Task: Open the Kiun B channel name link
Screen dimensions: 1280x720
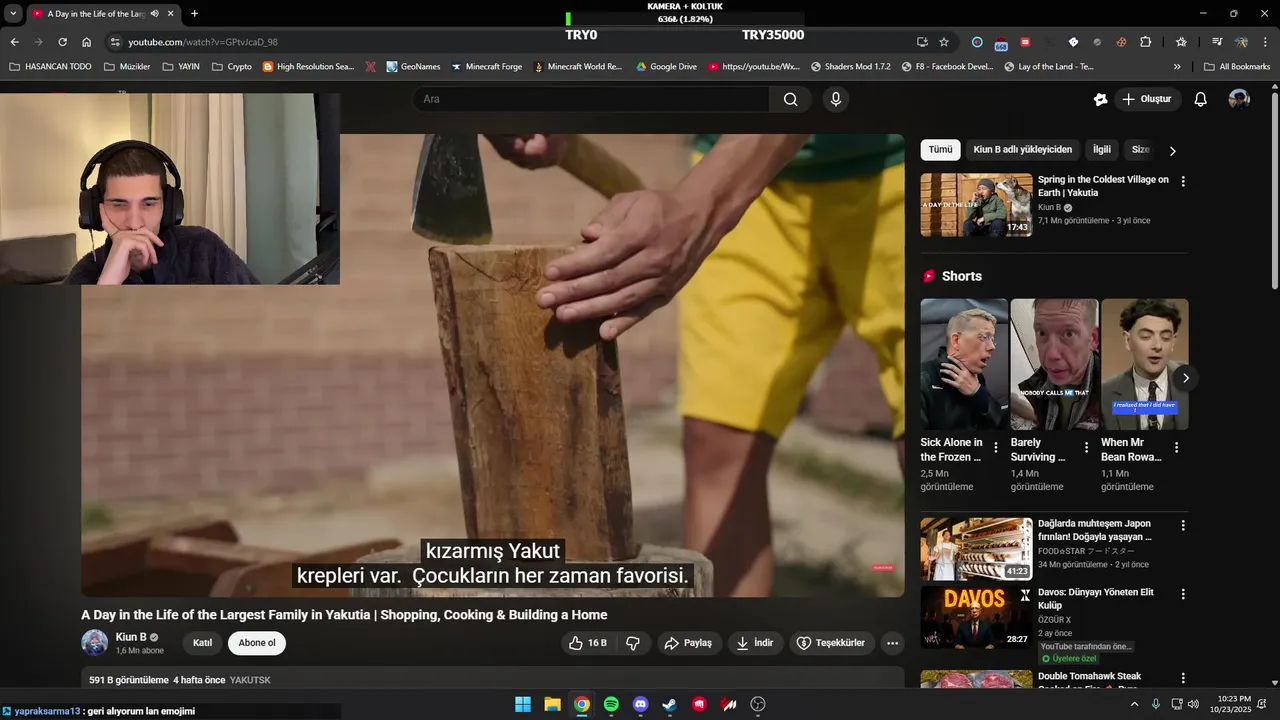Action: click(131, 637)
